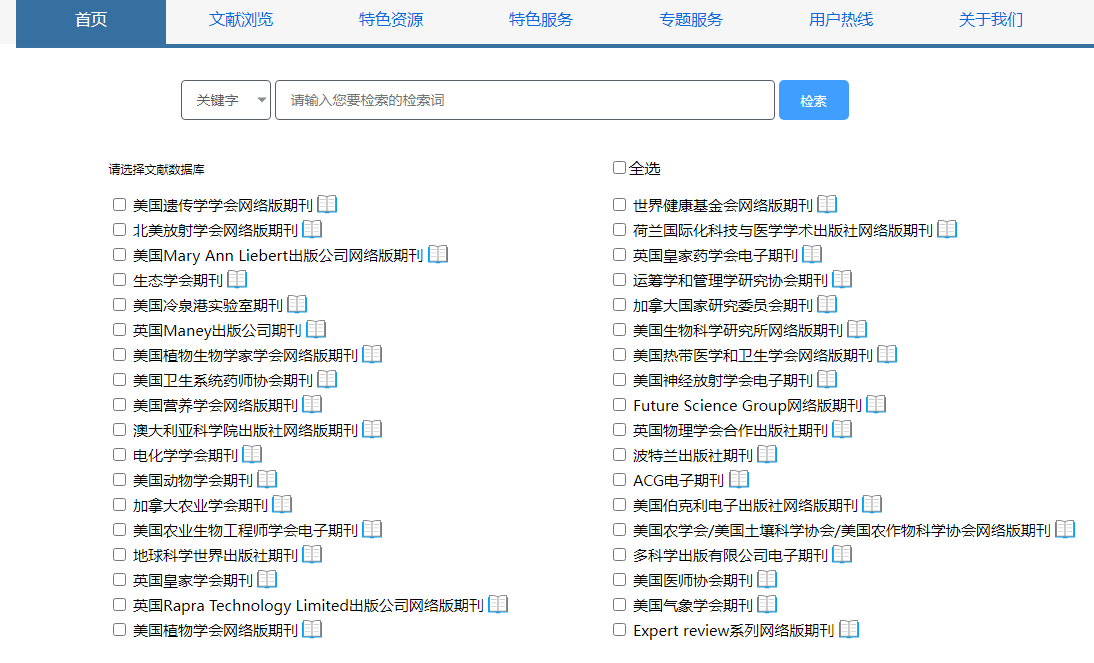
Task: Check the 全选 select-all checkbox
Action: click(x=619, y=168)
